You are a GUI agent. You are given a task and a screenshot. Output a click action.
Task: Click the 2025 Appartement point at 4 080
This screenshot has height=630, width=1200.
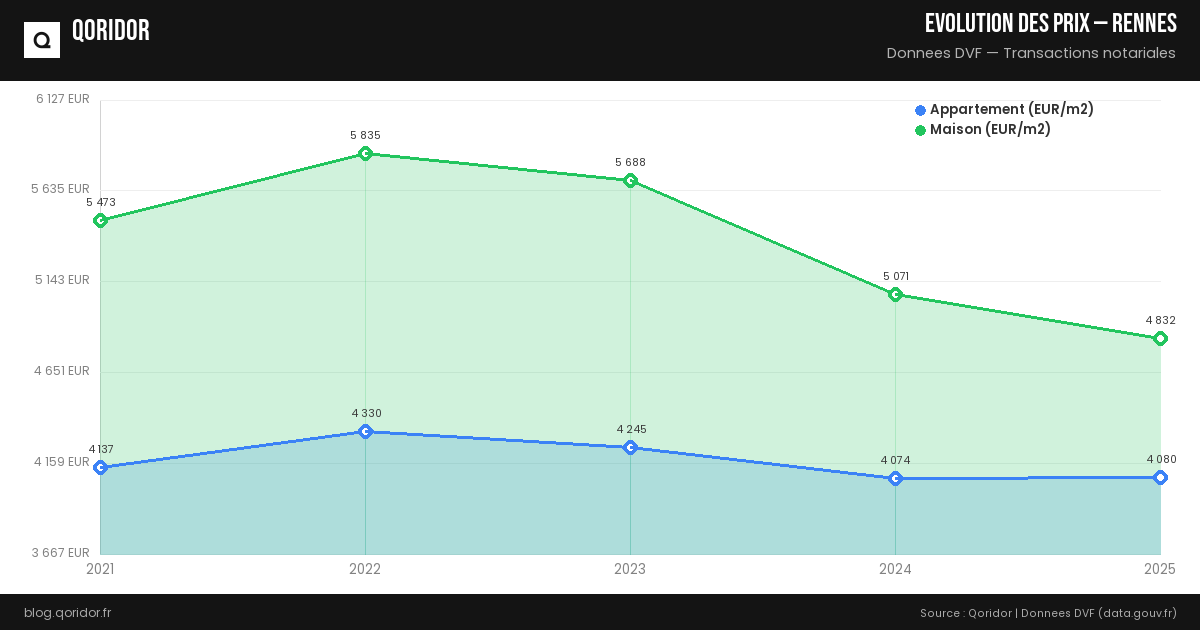click(x=1160, y=477)
